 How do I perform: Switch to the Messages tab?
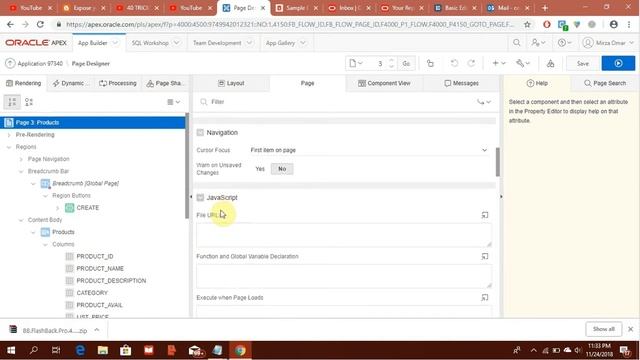[x=461, y=83]
